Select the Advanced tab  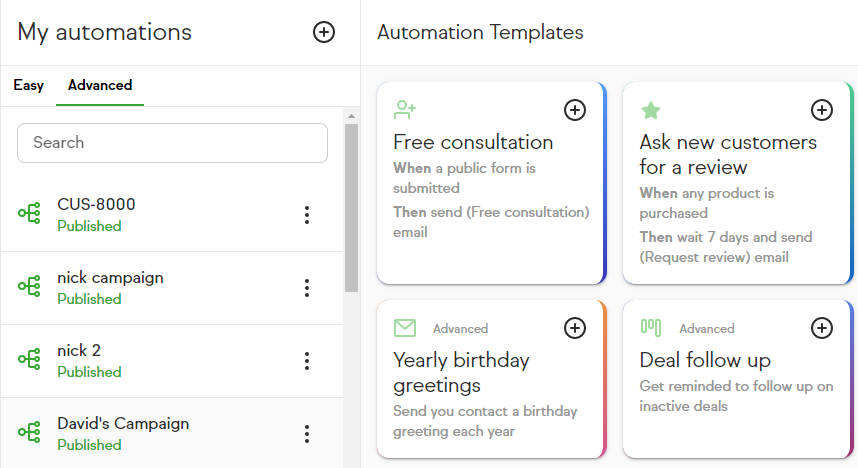tap(100, 86)
